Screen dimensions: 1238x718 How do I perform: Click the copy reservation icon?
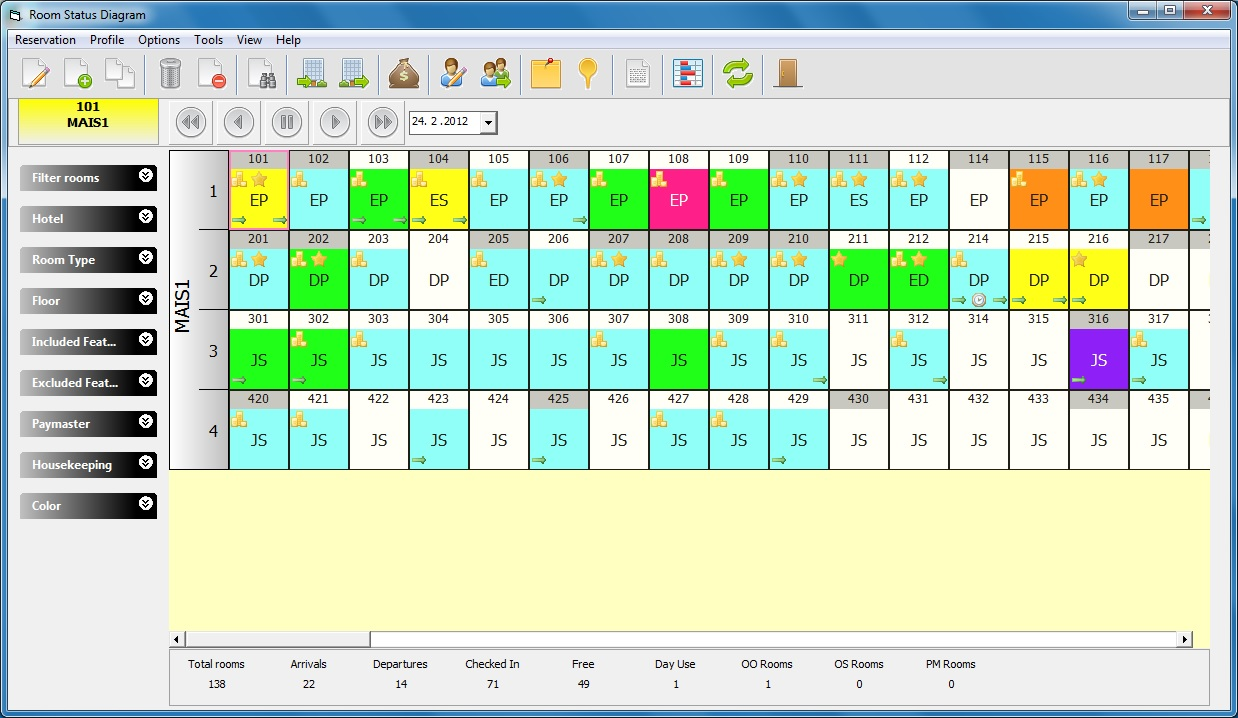pos(120,74)
